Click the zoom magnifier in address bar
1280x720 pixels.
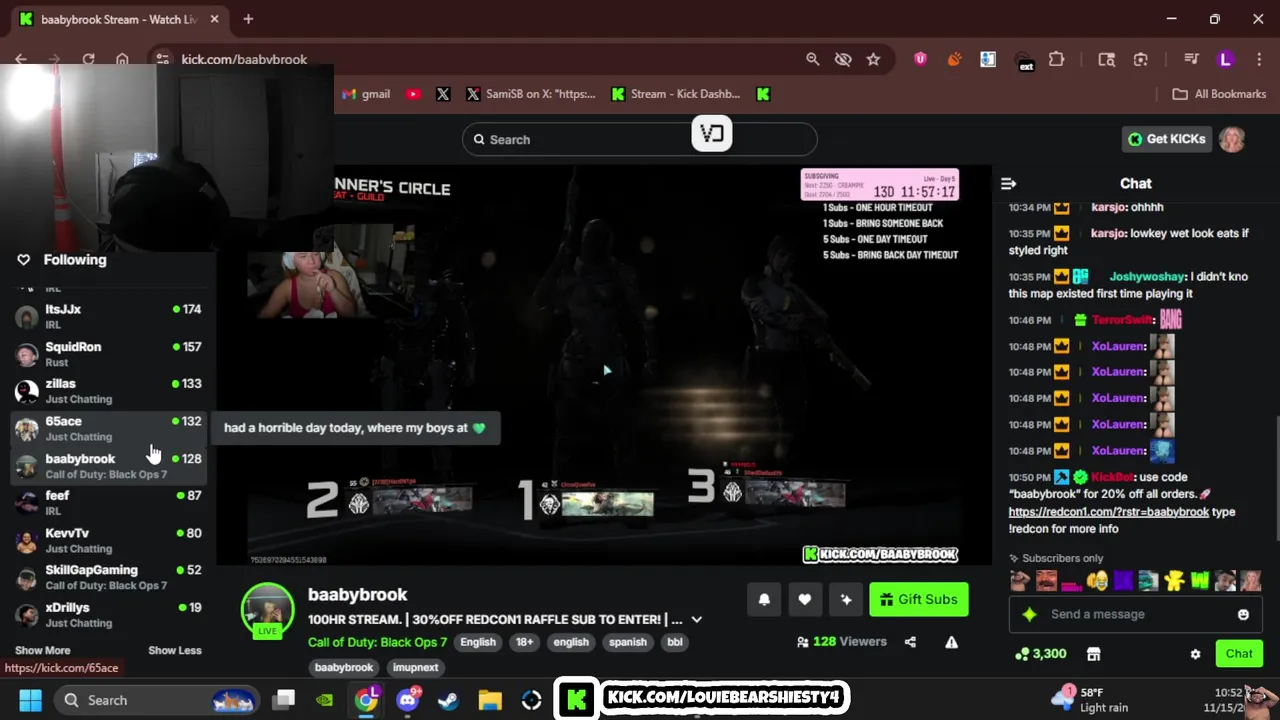point(813,59)
